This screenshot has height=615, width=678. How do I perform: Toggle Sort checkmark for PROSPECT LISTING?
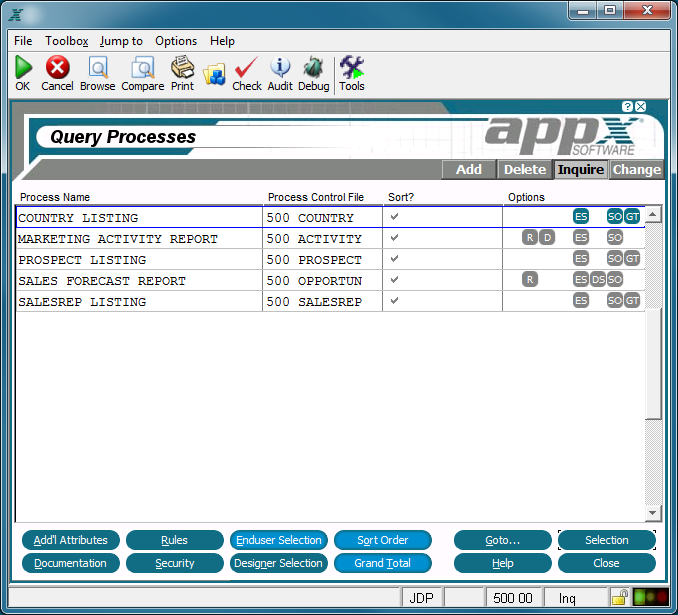click(394, 259)
